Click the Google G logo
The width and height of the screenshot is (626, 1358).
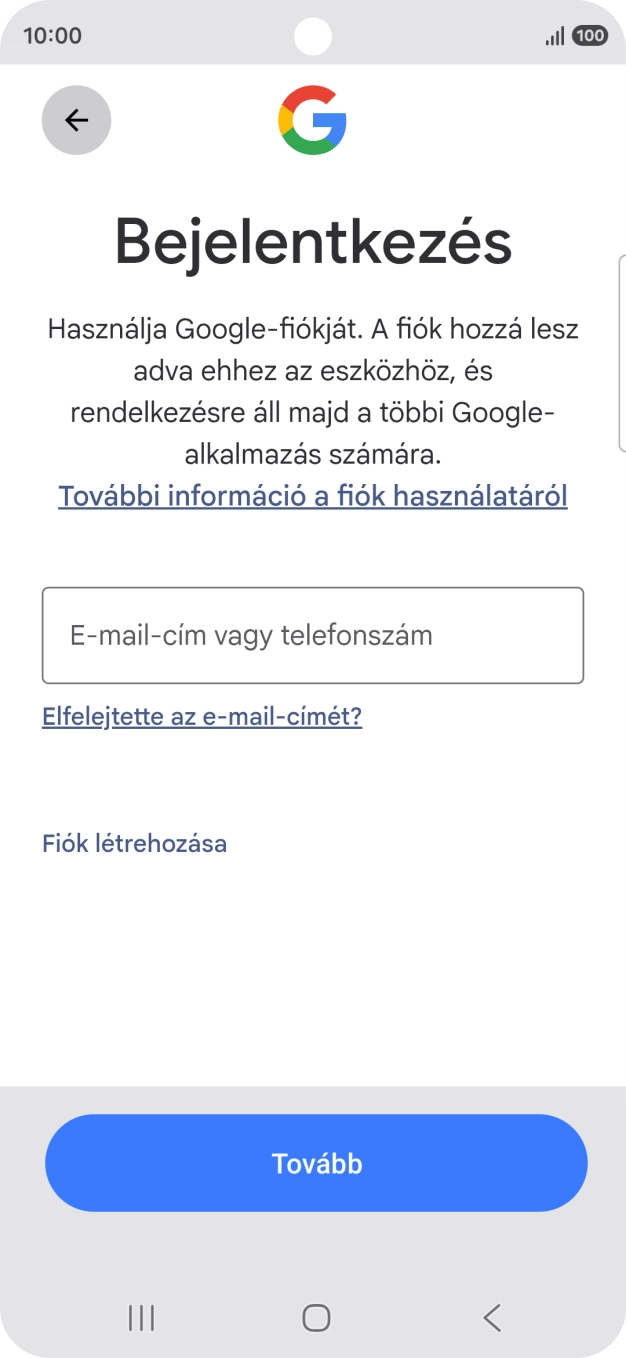(312, 120)
